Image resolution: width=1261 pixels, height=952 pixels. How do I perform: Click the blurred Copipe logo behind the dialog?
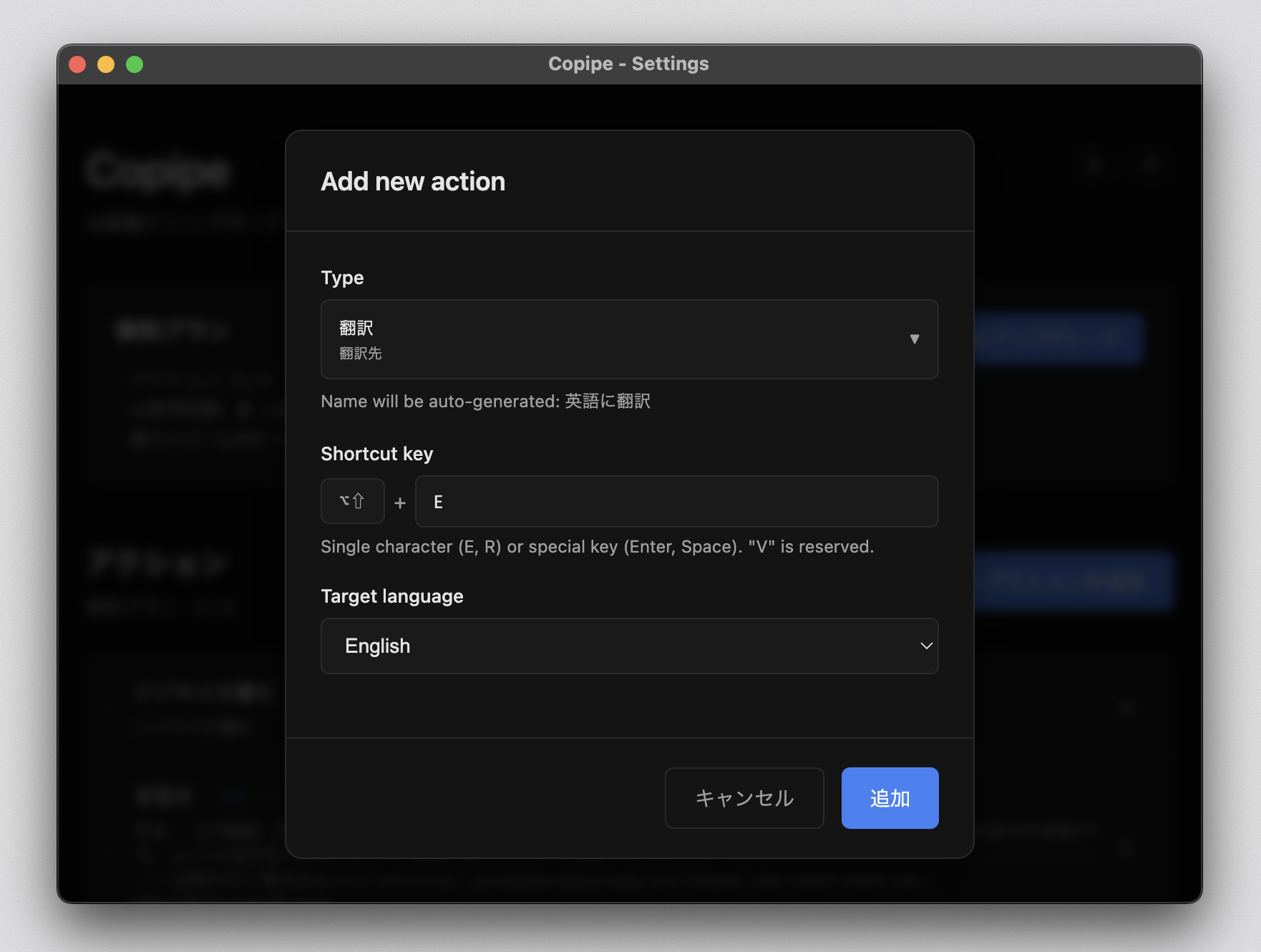point(158,172)
